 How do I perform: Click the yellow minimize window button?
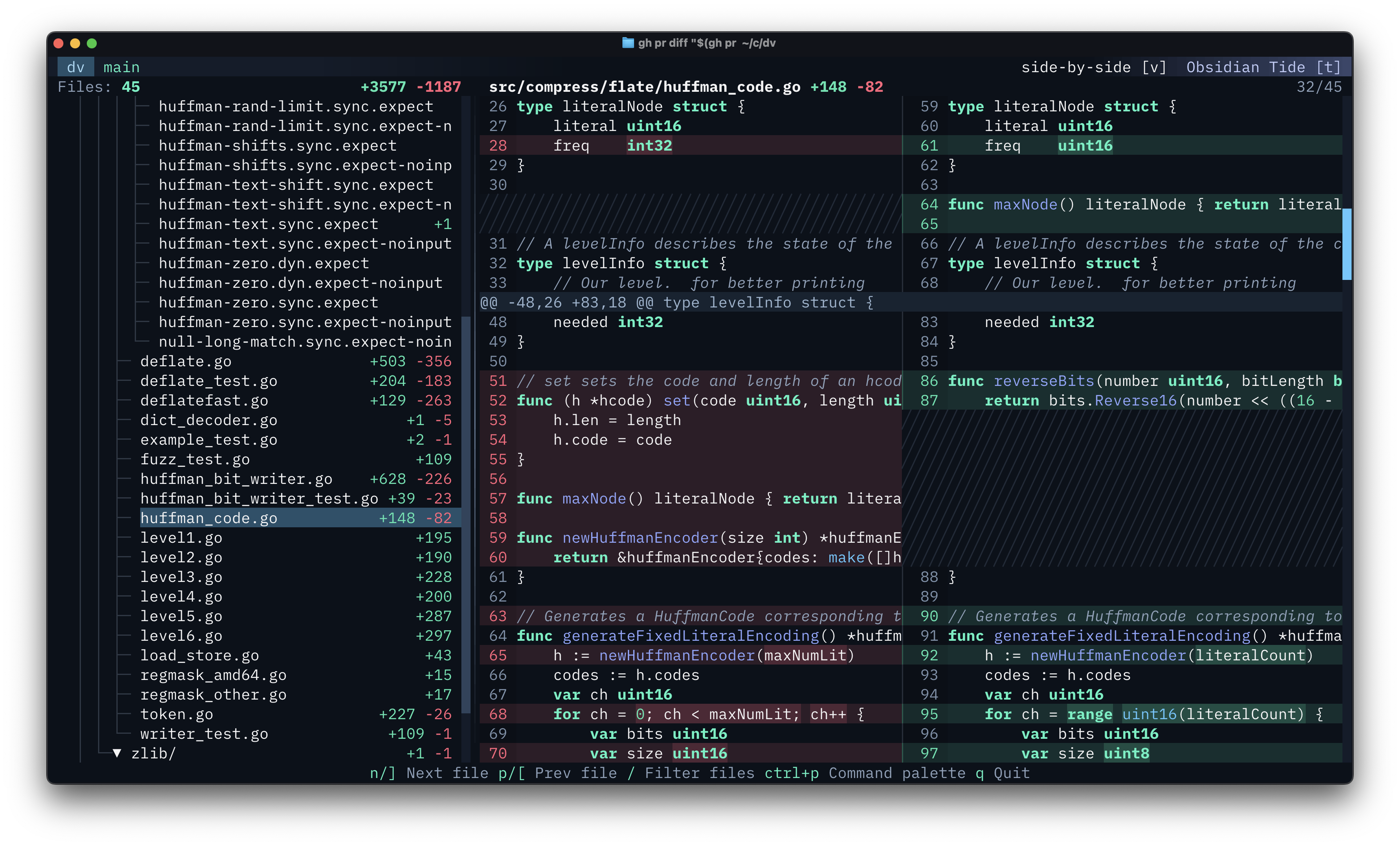pyautogui.click(x=75, y=43)
